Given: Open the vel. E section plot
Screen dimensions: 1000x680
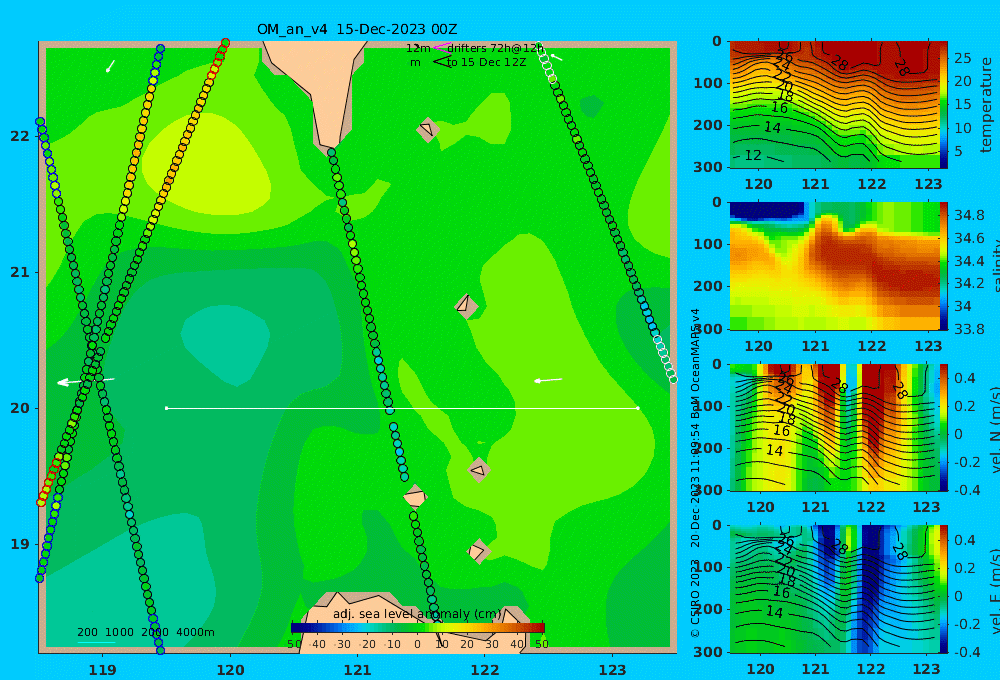Looking at the screenshot, I should [834, 589].
